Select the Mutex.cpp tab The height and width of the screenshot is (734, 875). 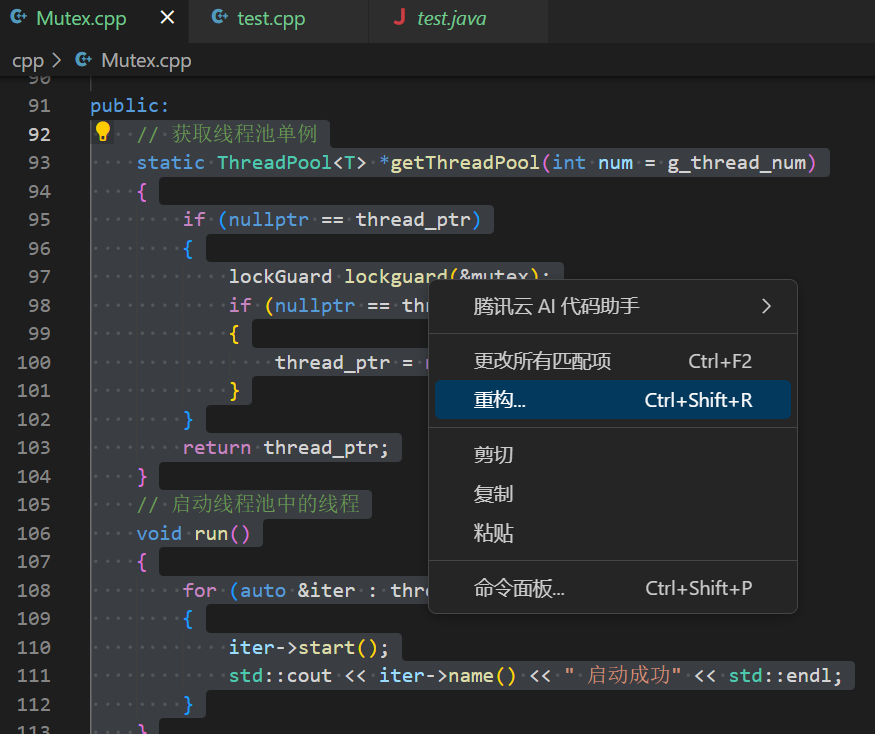click(x=94, y=21)
